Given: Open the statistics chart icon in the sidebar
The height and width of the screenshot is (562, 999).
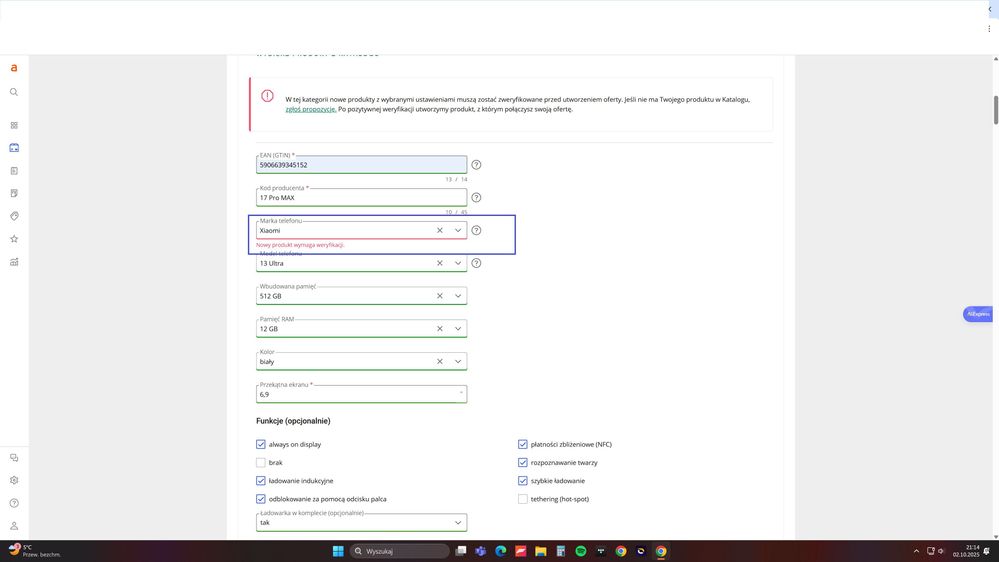Looking at the screenshot, I should 14,262.
